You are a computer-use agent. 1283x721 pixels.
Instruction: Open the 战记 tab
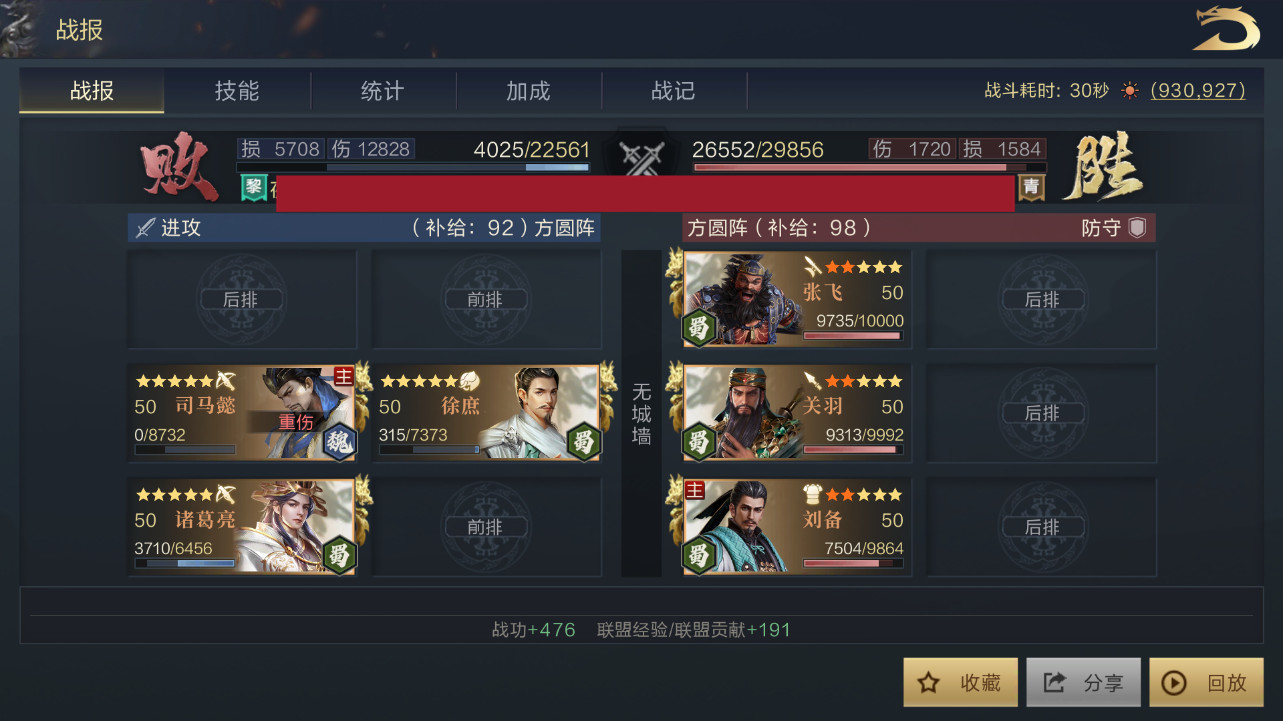673,91
